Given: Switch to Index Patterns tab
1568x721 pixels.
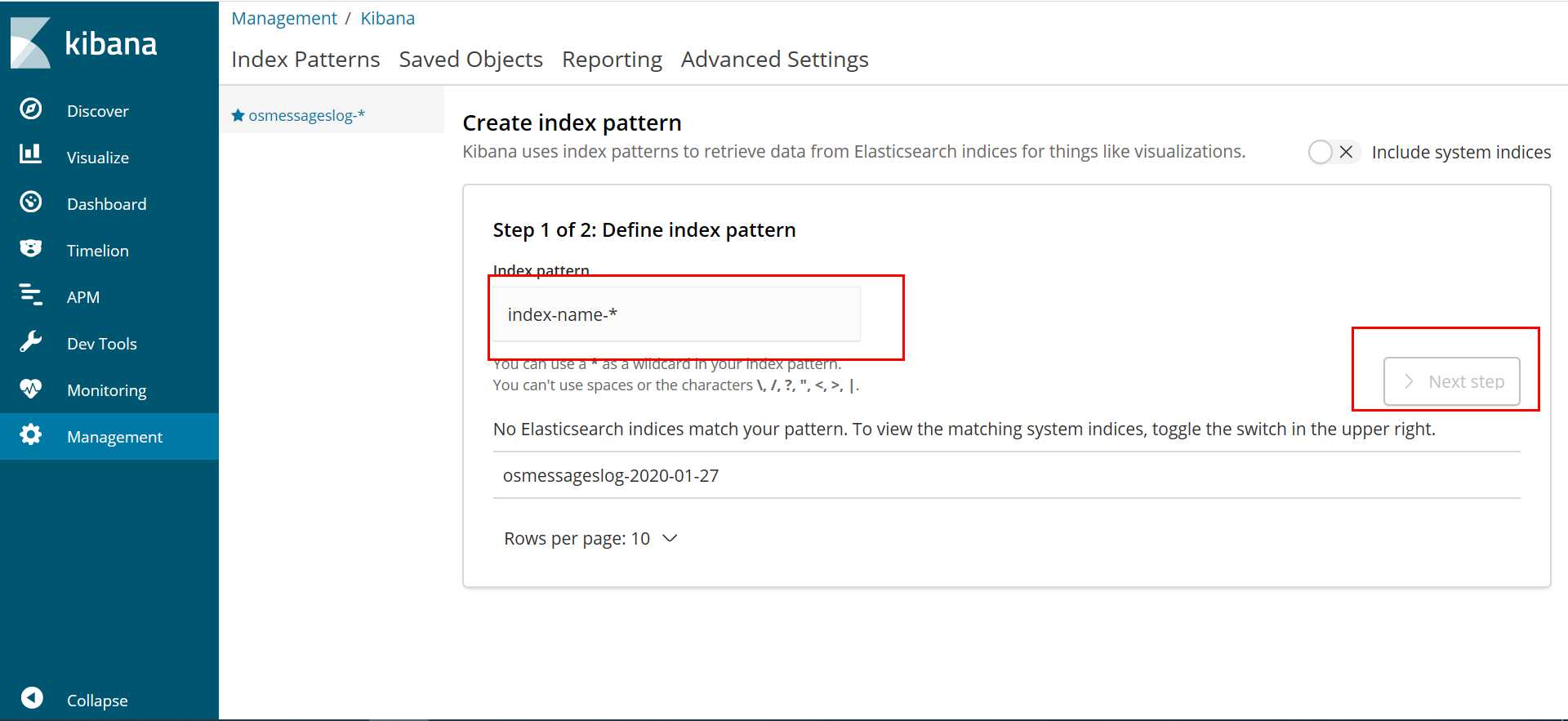Looking at the screenshot, I should coord(305,59).
